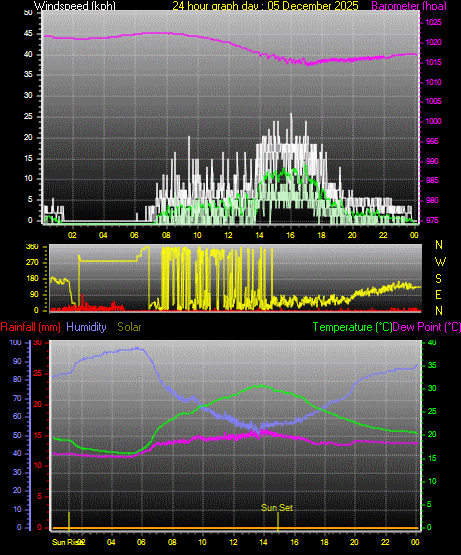Screen dimensions: 461x555
Task: Click the W compass letter beside direction graph
Action: point(440,262)
